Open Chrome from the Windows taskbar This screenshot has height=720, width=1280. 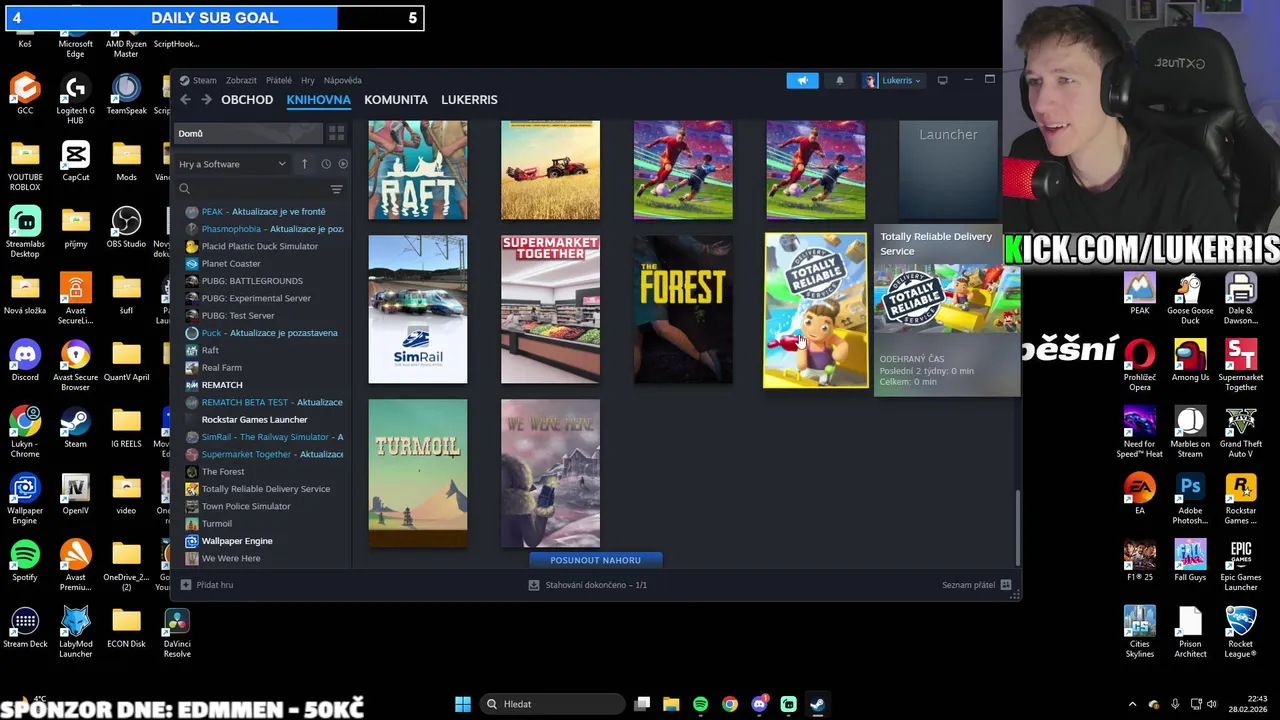coord(730,704)
